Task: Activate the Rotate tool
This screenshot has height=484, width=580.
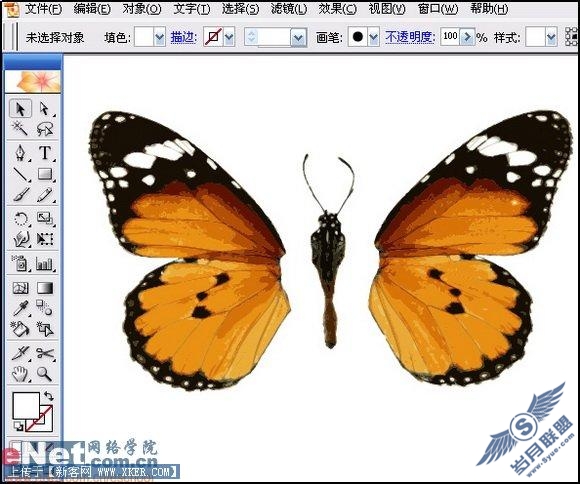Action: click(x=20, y=218)
